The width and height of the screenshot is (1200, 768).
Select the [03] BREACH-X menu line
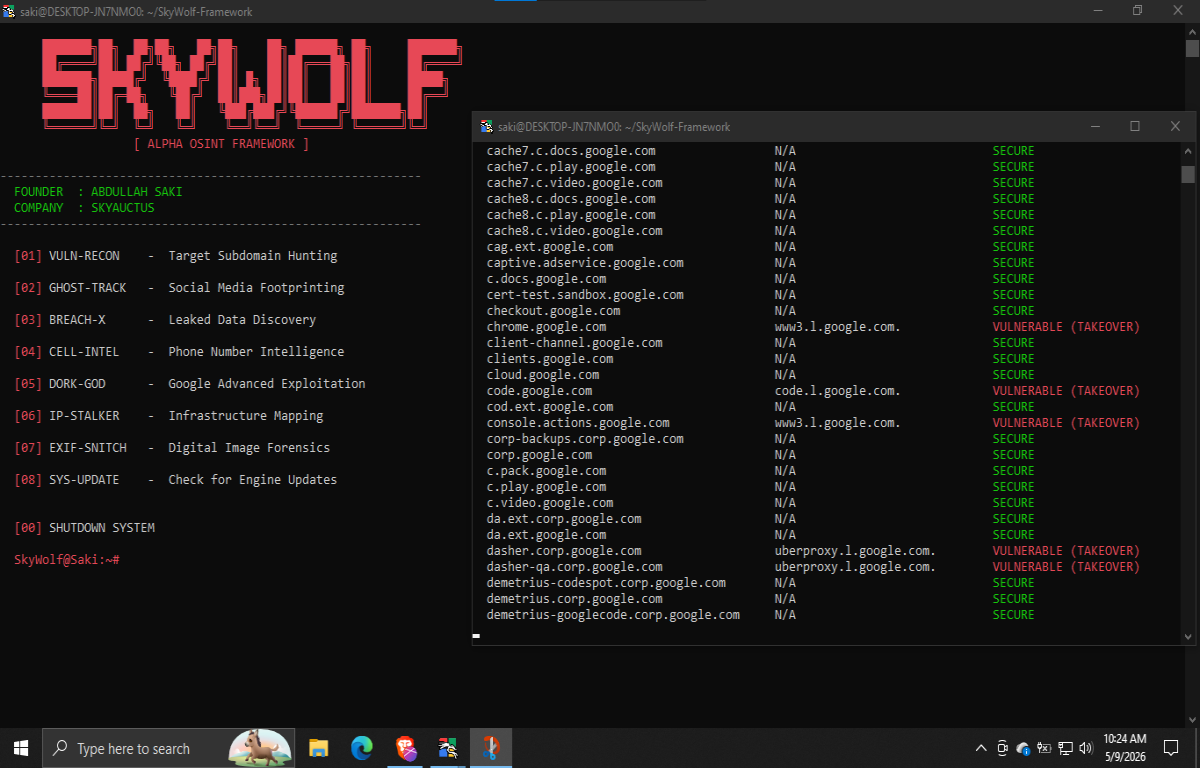pos(165,320)
